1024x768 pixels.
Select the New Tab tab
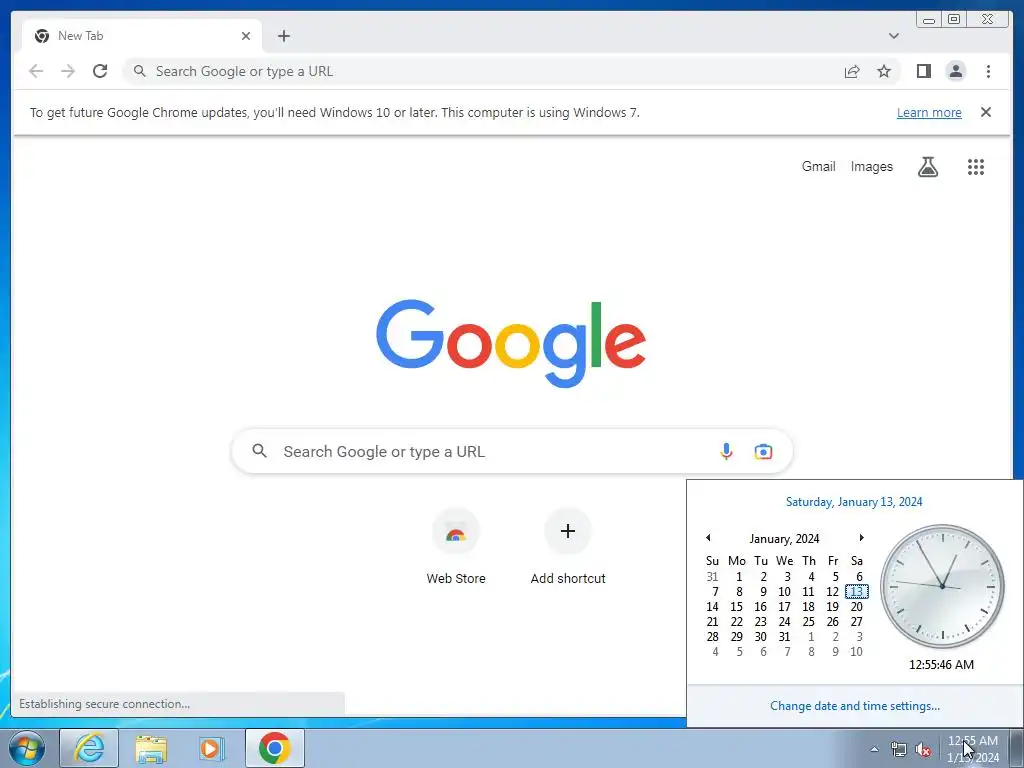tap(142, 36)
